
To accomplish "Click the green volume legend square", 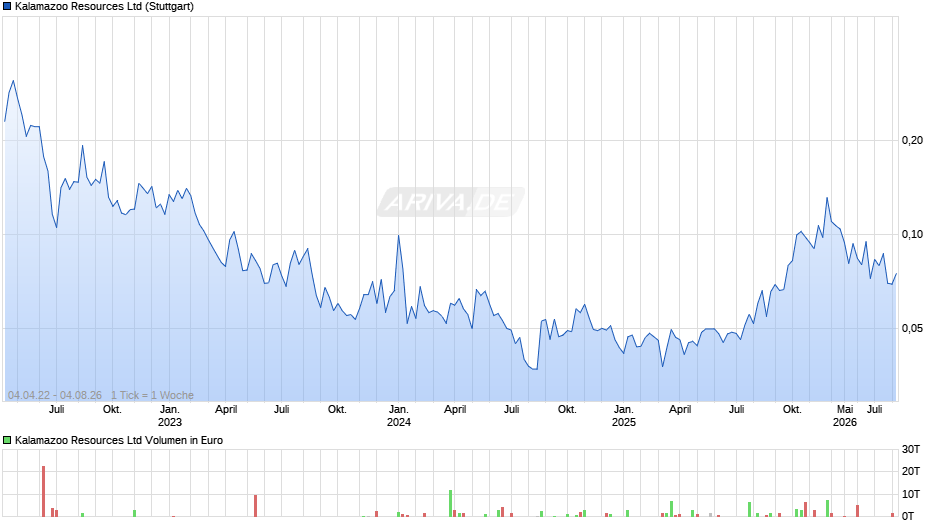I will click(x=7, y=440).
